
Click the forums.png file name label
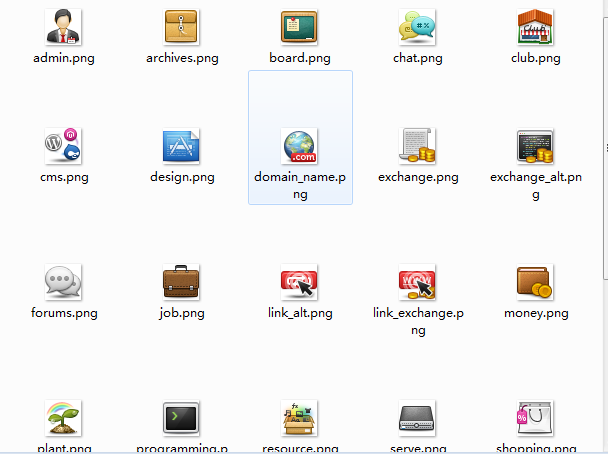click(x=64, y=313)
